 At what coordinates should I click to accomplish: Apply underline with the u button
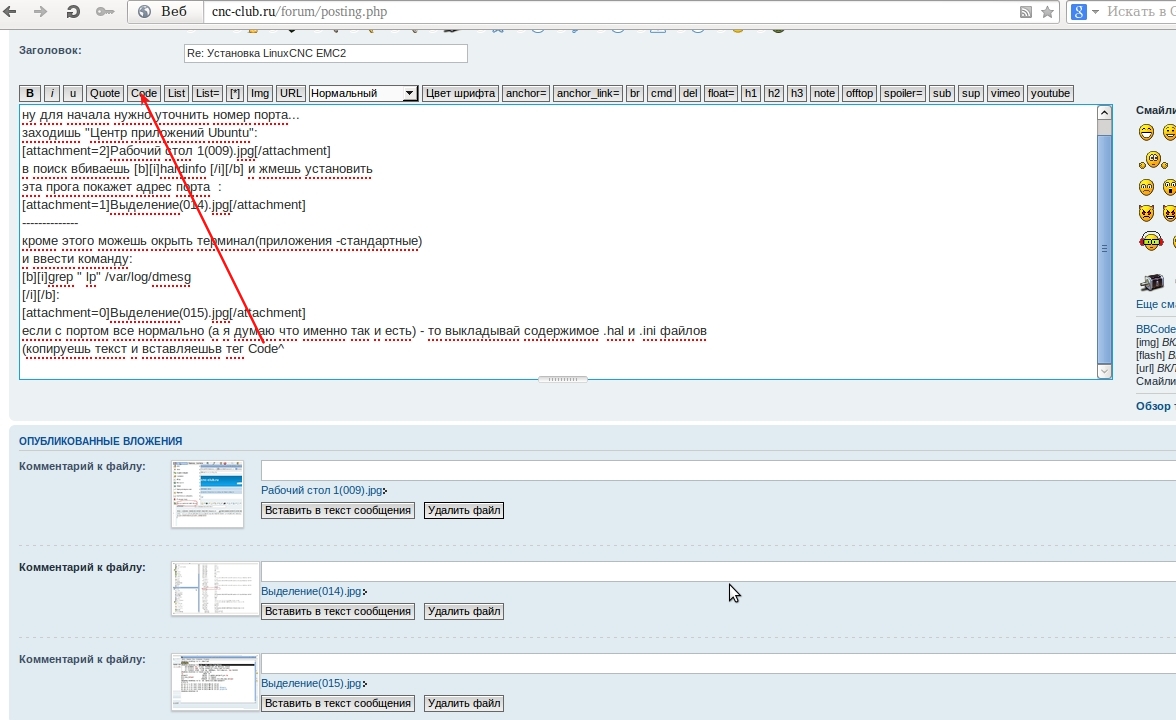pyautogui.click(x=73, y=93)
